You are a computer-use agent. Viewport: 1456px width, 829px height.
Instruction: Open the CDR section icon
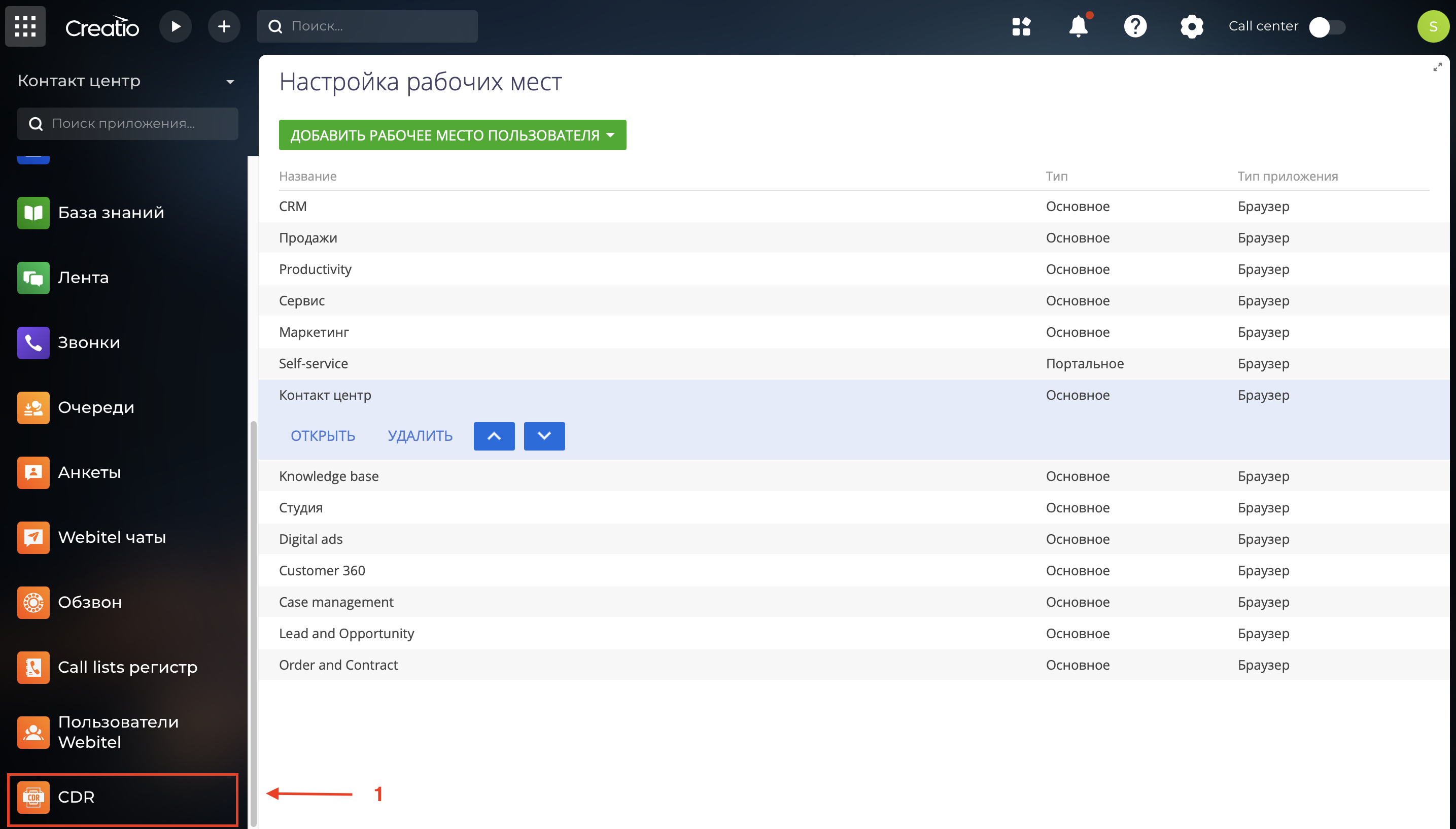[x=33, y=797]
